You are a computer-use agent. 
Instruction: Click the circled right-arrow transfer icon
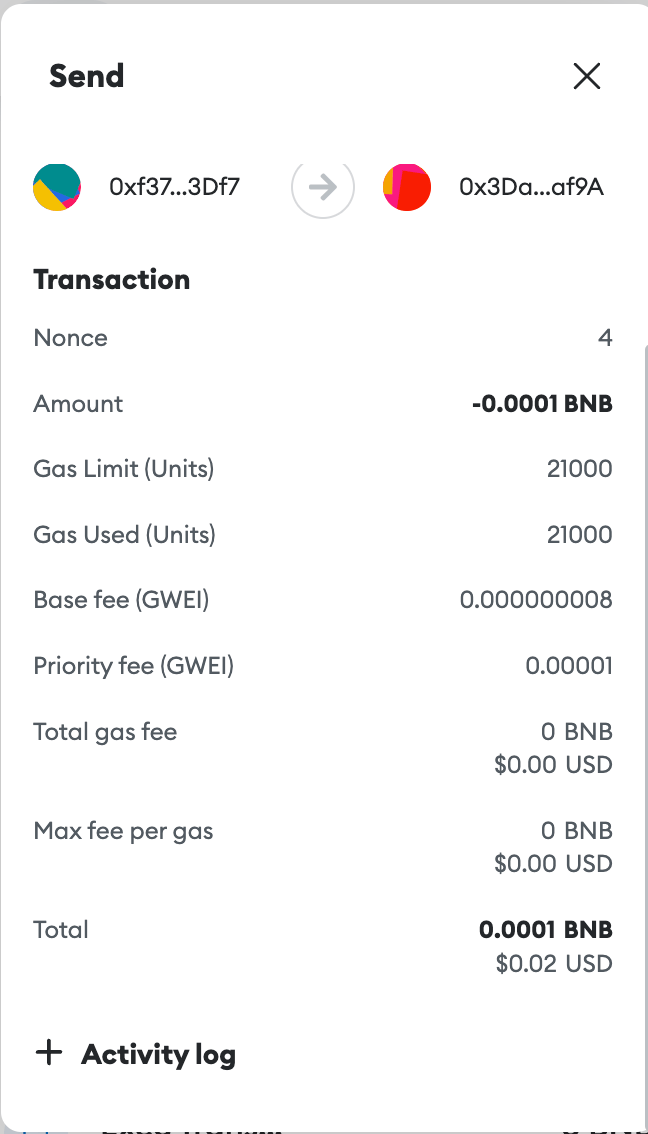pos(323,187)
